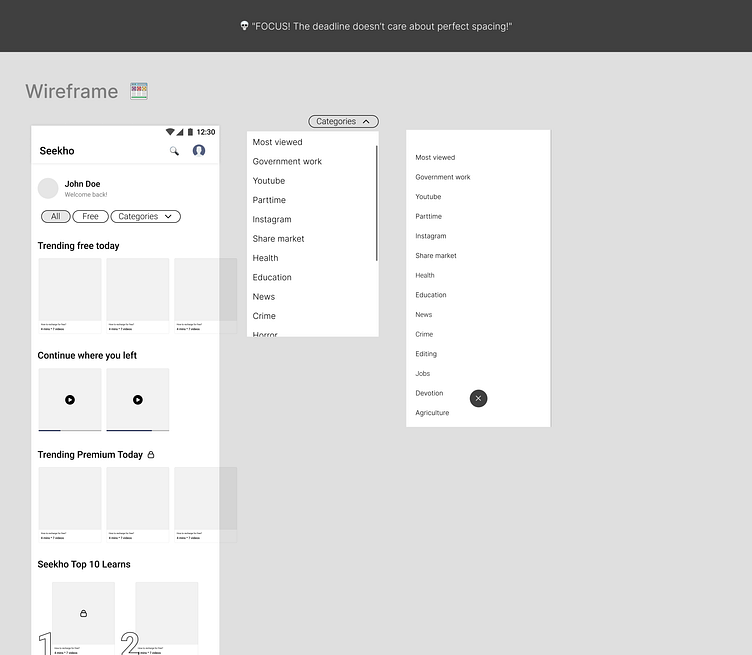This screenshot has width=752, height=655.
Task: Expand the Categories dropdown chip in phone screen
Action: click(145, 216)
